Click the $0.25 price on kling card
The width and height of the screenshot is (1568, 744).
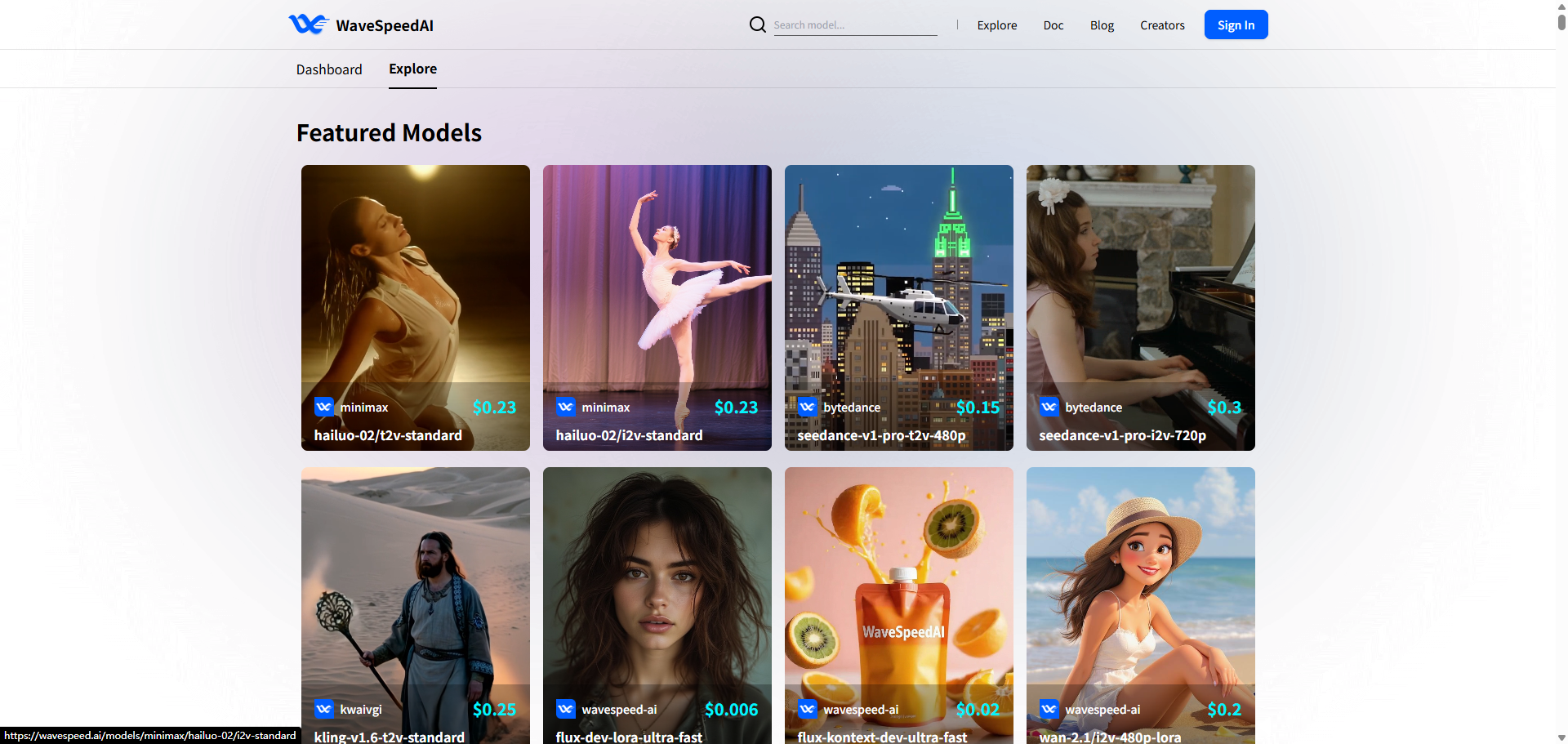[x=494, y=709]
